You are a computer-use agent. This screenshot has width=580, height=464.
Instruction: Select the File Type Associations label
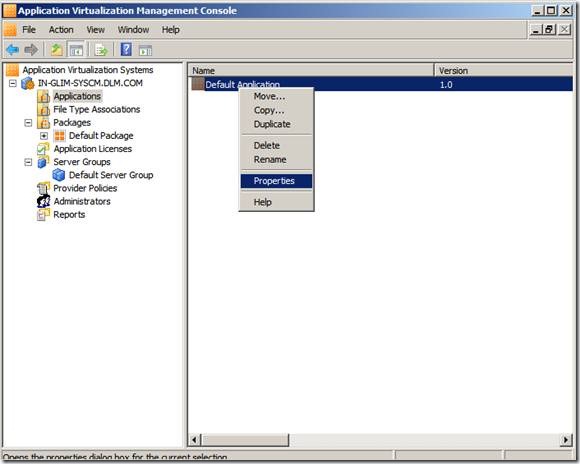tap(97, 110)
